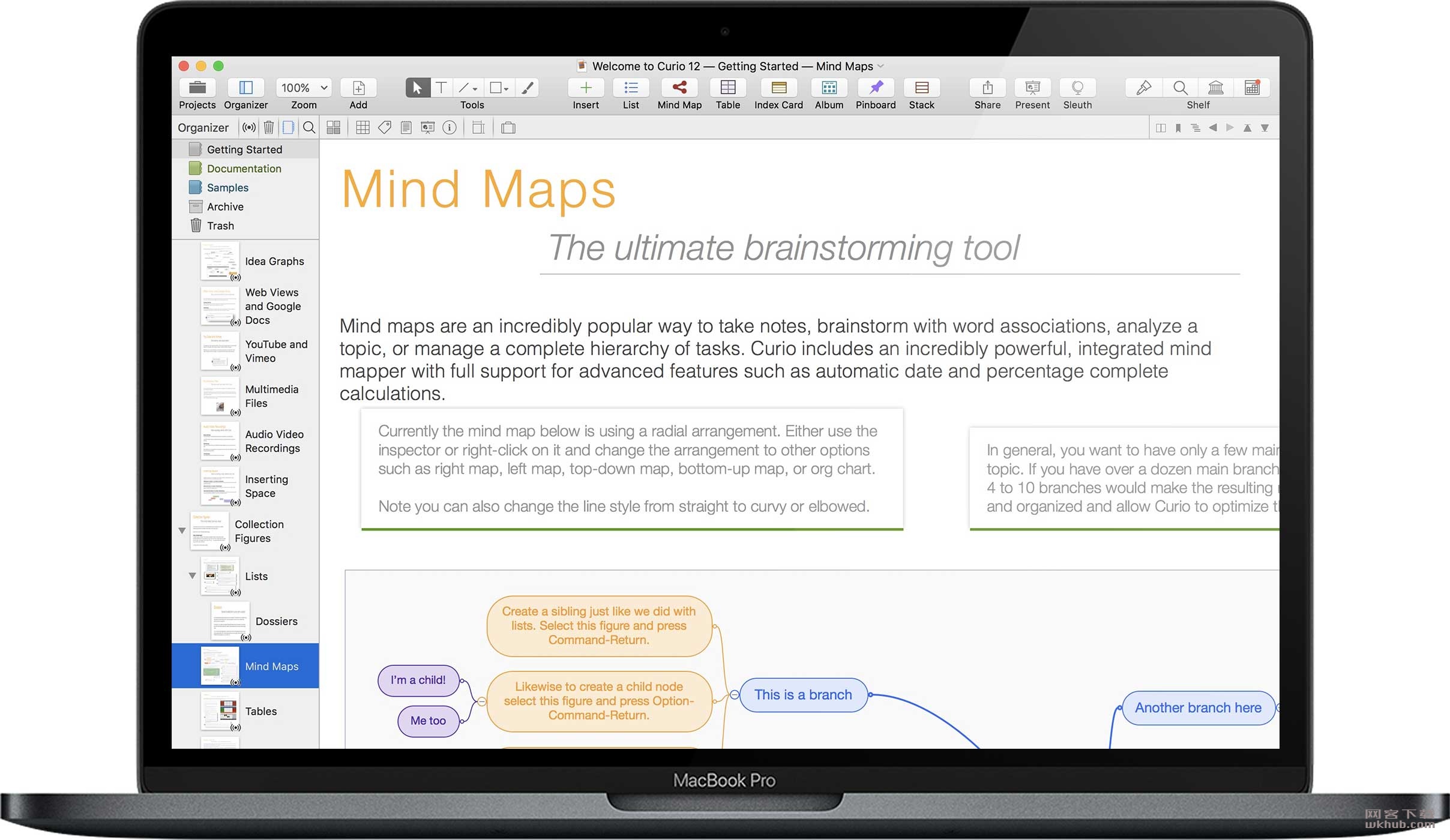Click the presentation screen icon in secondary toolbar
The image size is (1450, 840).
click(428, 127)
